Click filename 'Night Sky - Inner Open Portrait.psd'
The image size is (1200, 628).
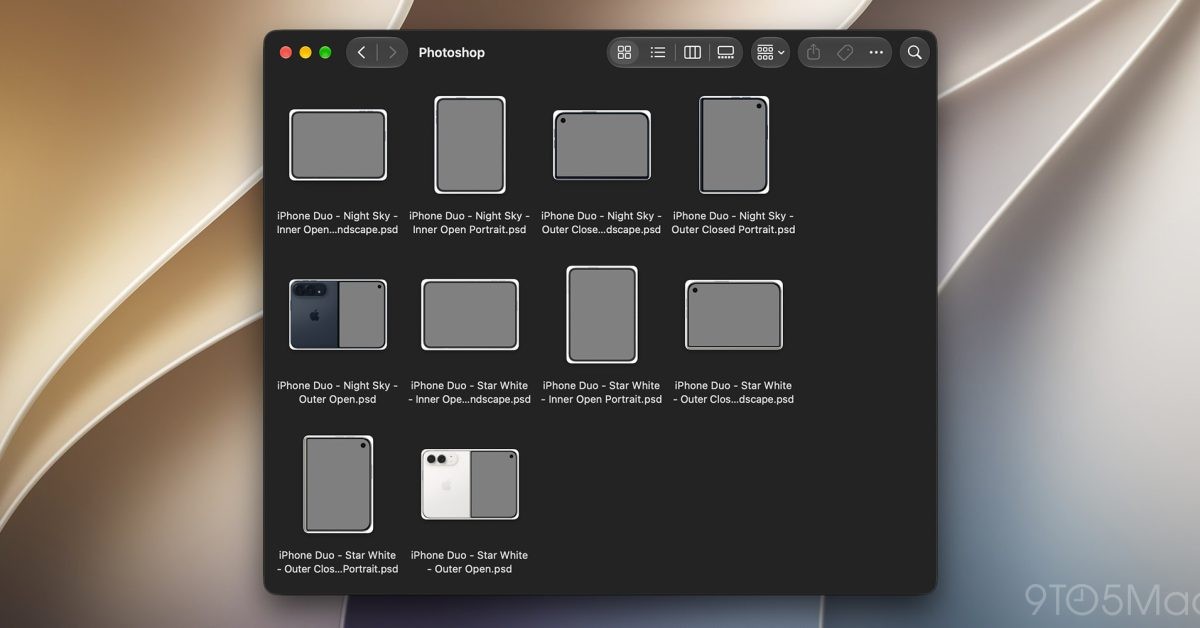point(470,223)
